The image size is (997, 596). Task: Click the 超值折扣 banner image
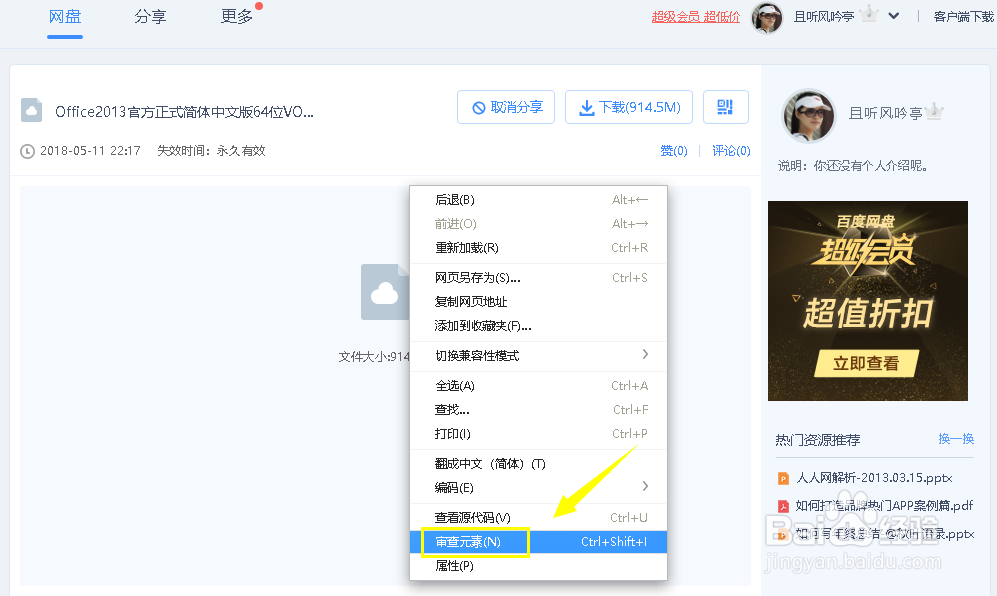click(x=868, y=301)
